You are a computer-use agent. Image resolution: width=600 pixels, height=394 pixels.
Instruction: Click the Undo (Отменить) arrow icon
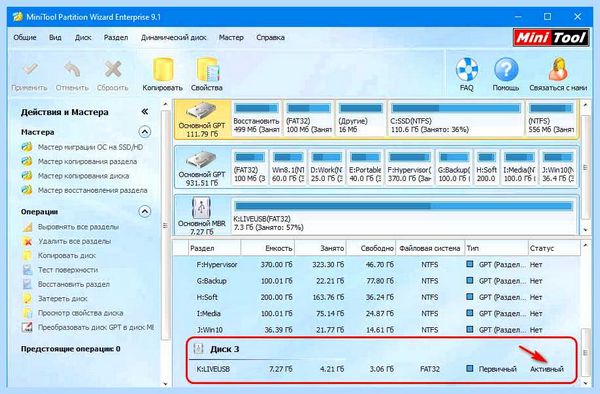(72, 70)
